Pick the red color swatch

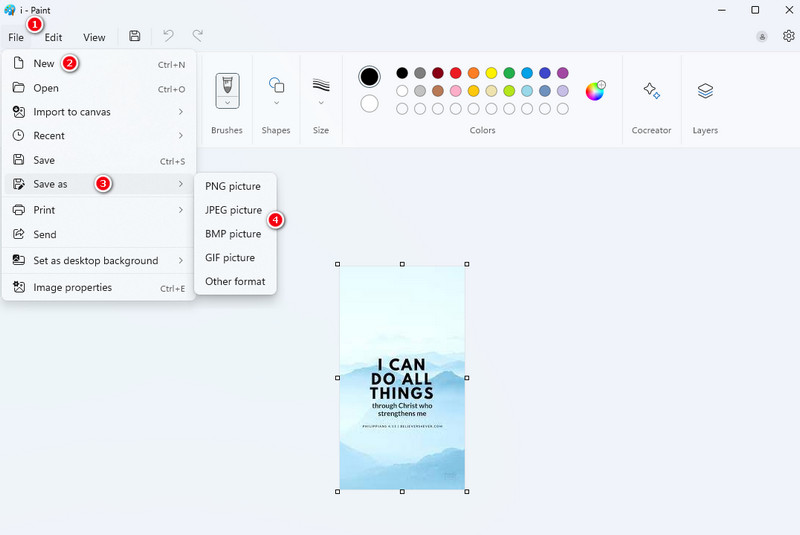(x=456, y=73)
